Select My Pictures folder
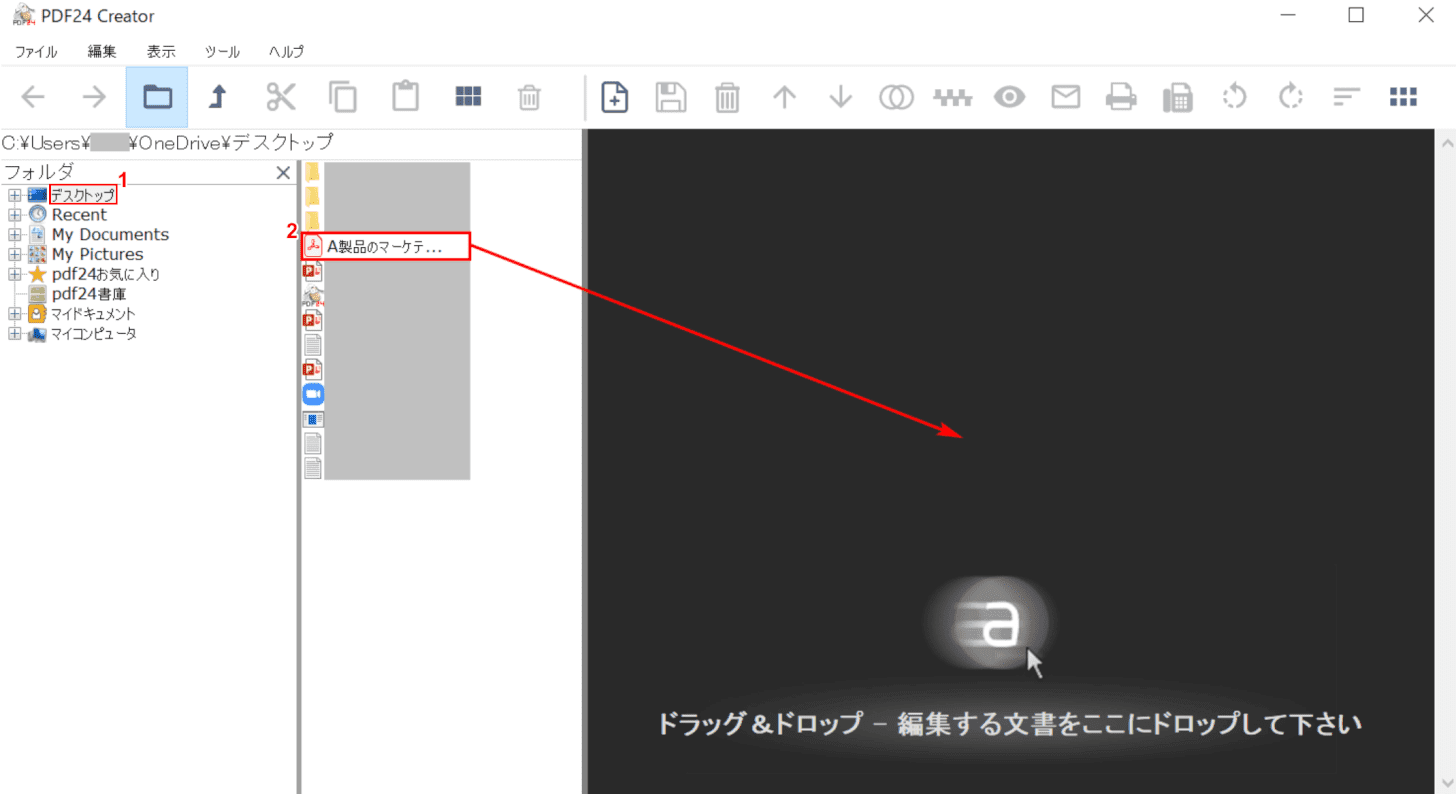 [x=97, y=255]
